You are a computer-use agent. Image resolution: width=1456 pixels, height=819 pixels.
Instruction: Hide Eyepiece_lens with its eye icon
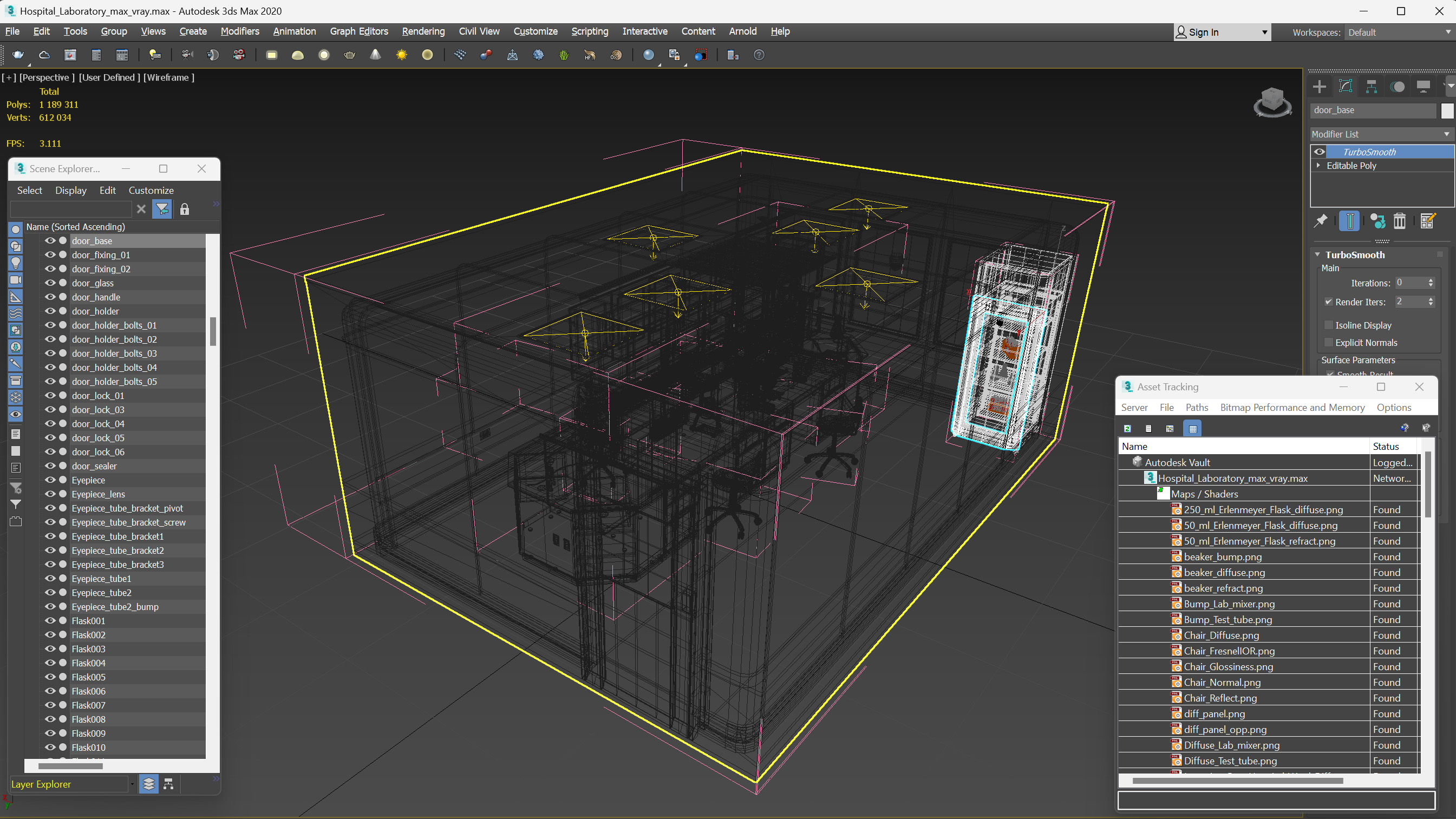50,494
